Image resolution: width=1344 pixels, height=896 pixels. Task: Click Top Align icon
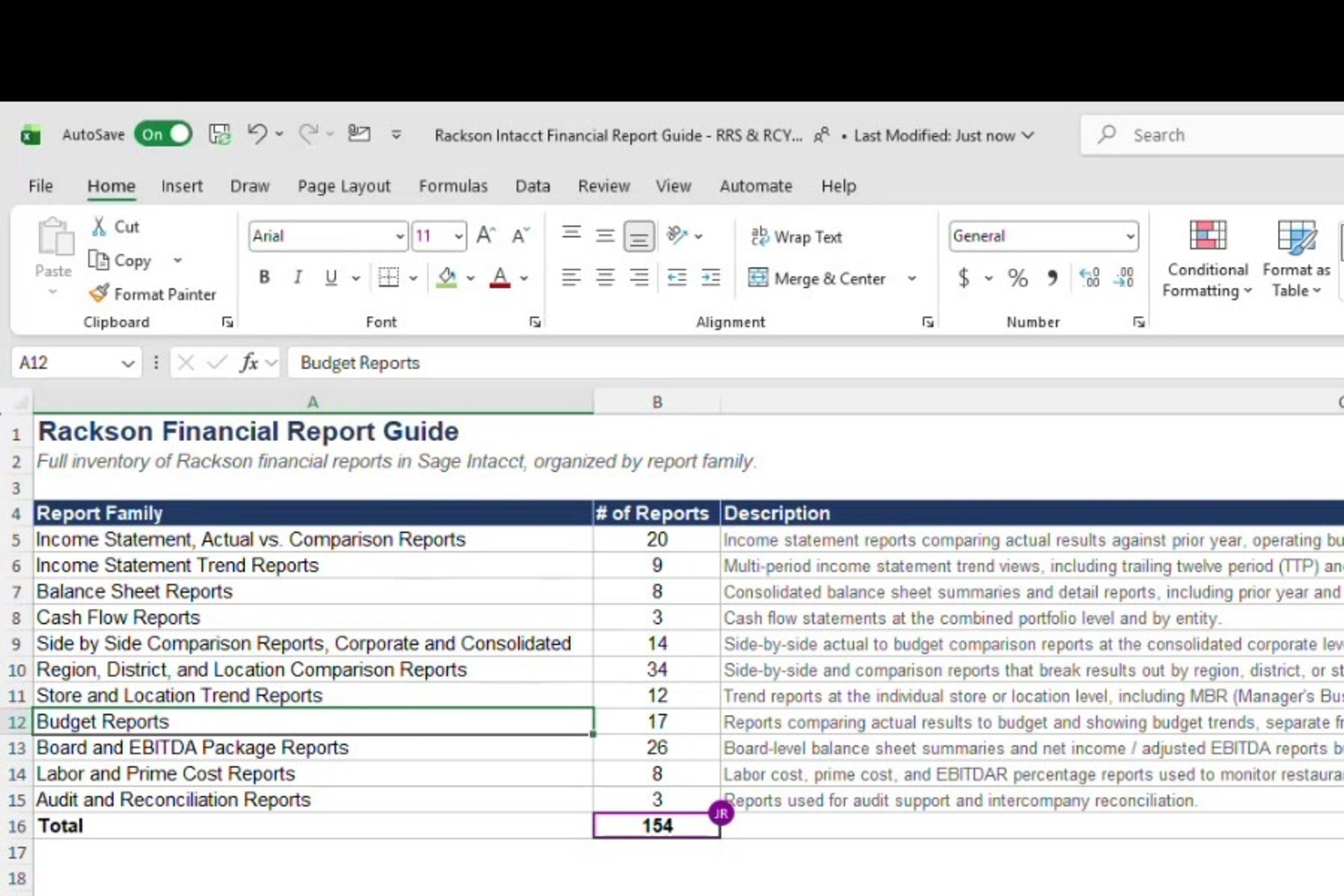pyautogui.click(x=571, y=235)
